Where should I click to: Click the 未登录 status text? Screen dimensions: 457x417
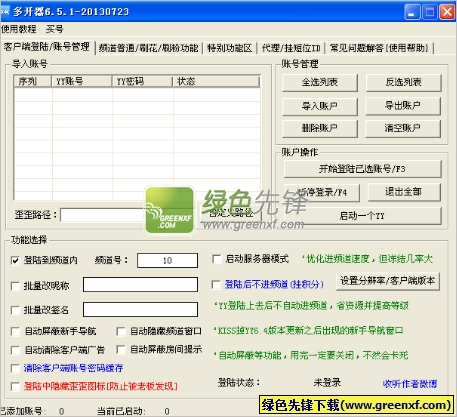tap(327, 383)
